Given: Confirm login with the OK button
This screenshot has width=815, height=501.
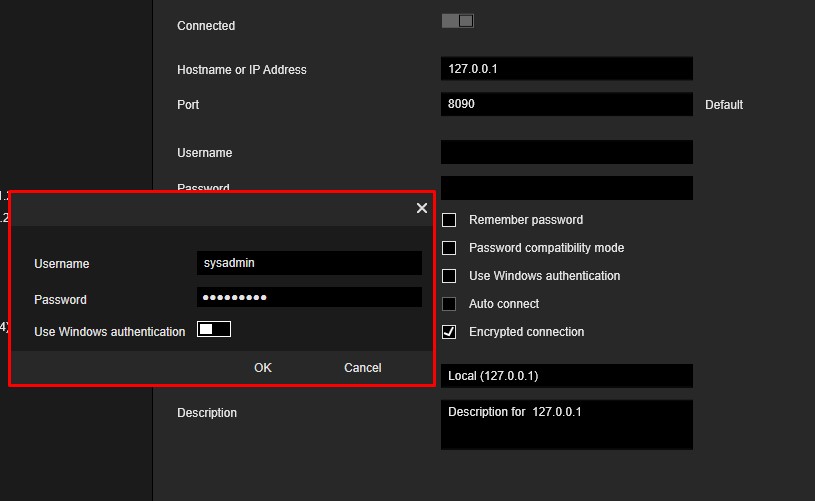Looking at the screenshot, I should pyautogui.click(x=262, y=367).
